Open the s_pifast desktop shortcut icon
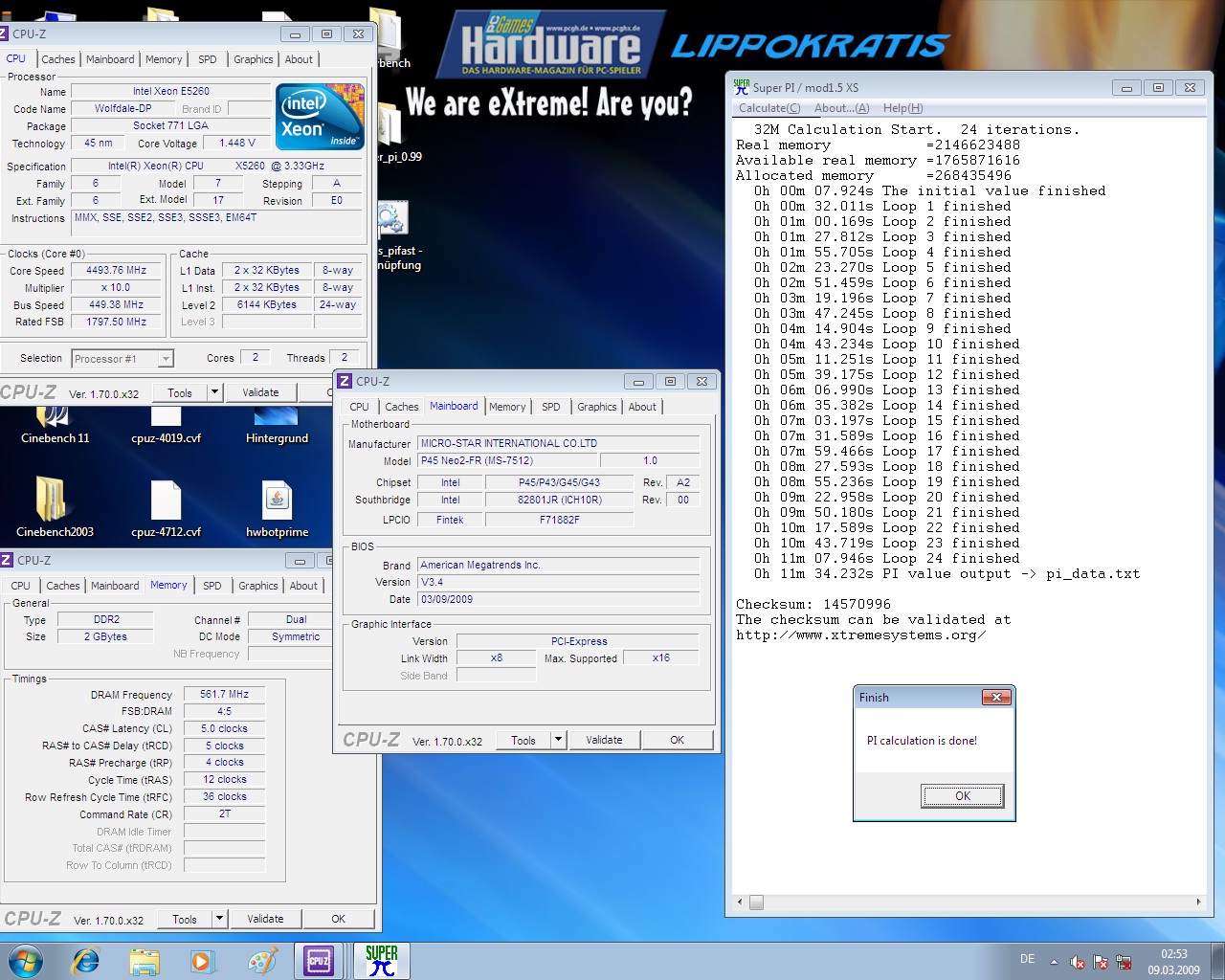This screenshot has width=1225, height=980. (390, 220)
